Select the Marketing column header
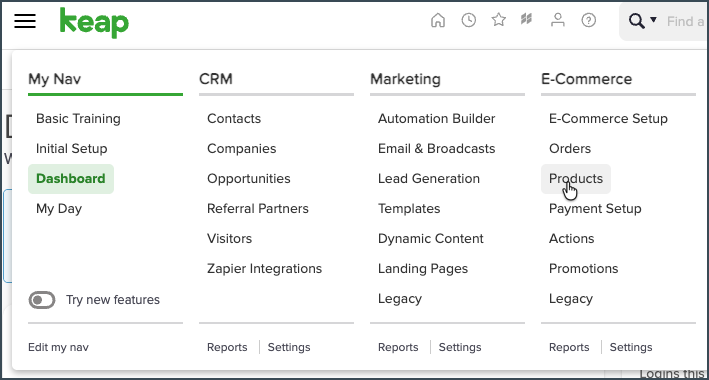Viewport: 709px width, 380px height. pyautogui.click(x=405, y=79)
